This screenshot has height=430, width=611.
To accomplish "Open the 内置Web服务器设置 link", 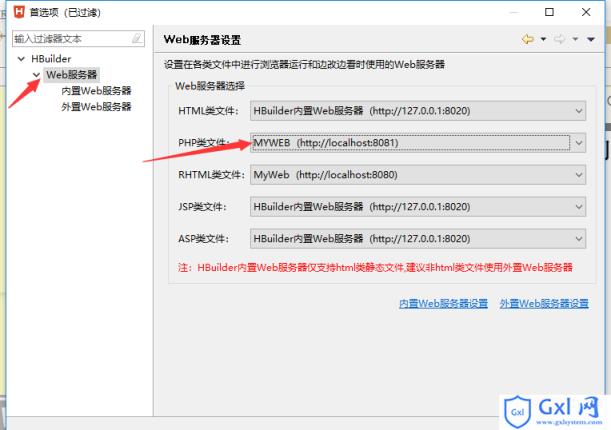I will (x=443, y=303).
